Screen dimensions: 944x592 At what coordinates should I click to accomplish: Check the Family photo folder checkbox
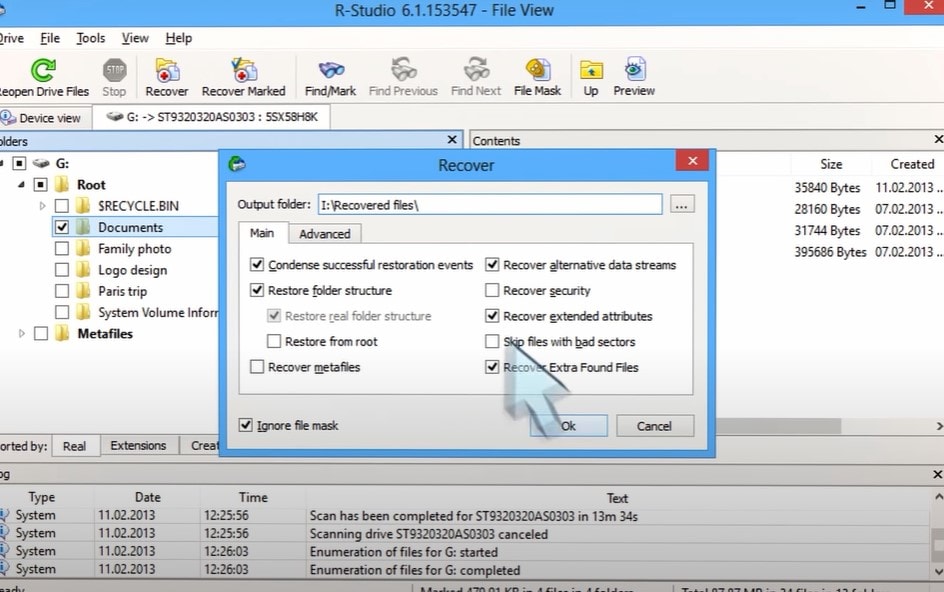[61, 248]
